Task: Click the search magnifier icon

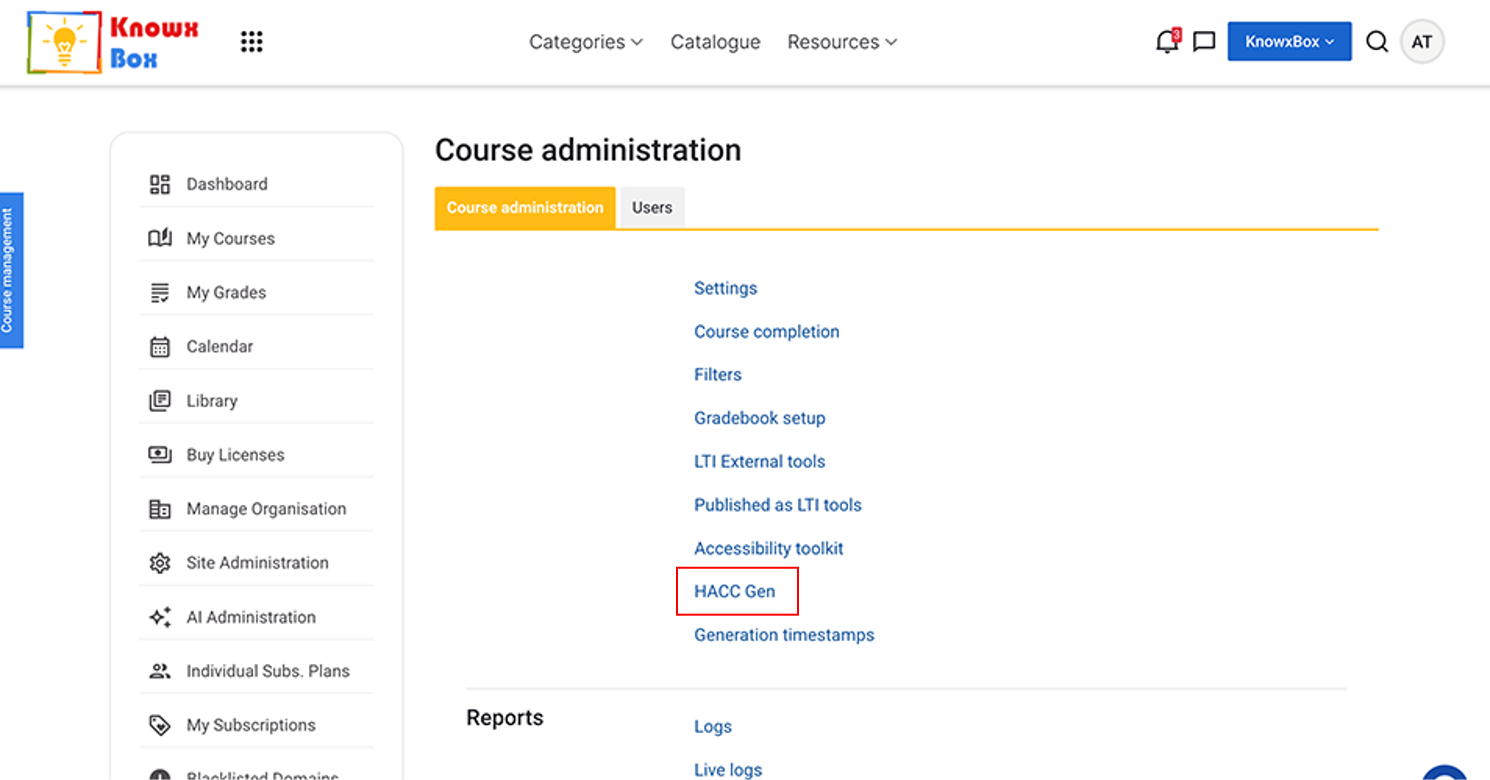Action: click(1377, 42)
